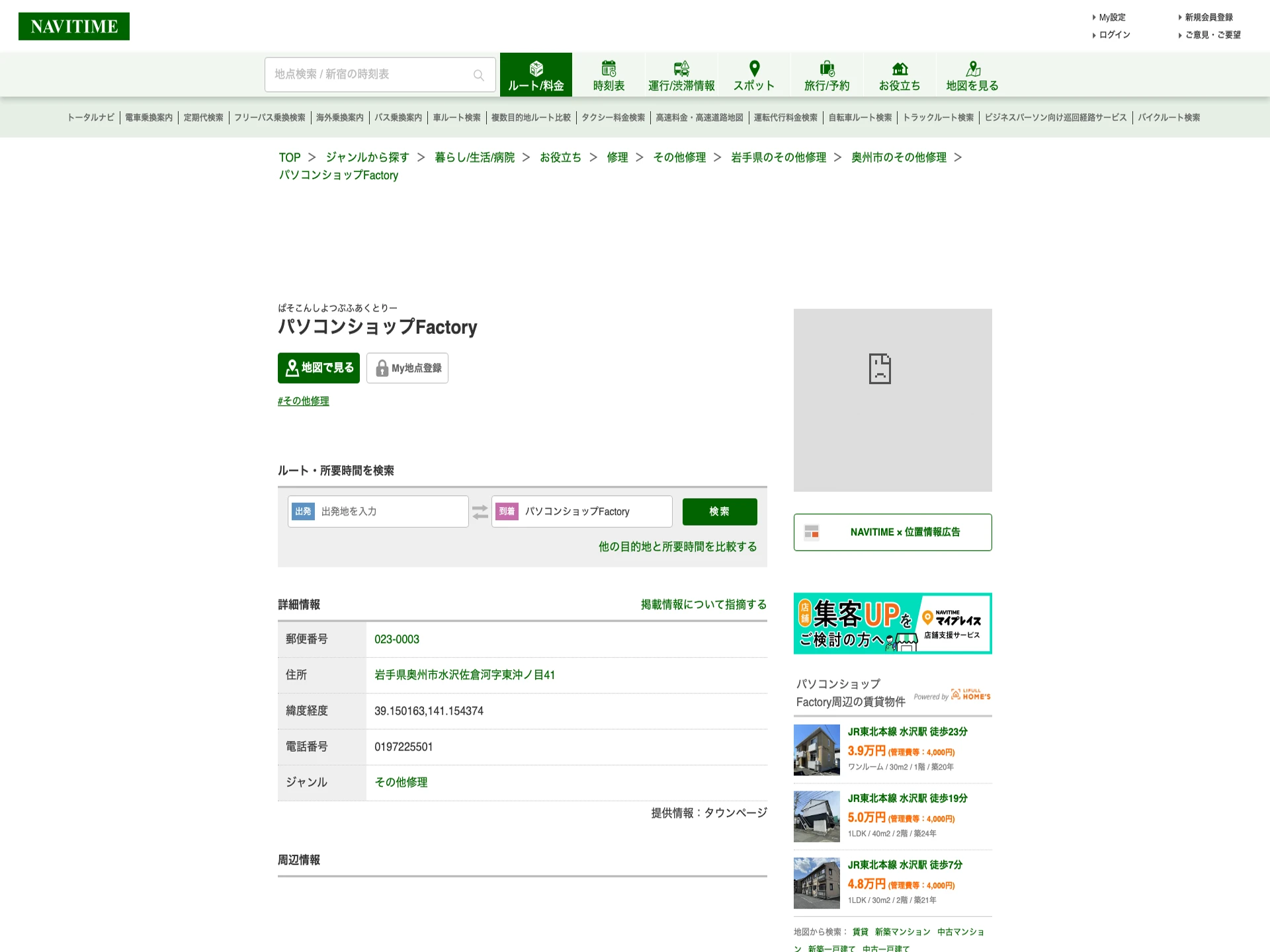
Task: Click the search magnifier icon
Action: pyautogui.click(x=479, y=75)
